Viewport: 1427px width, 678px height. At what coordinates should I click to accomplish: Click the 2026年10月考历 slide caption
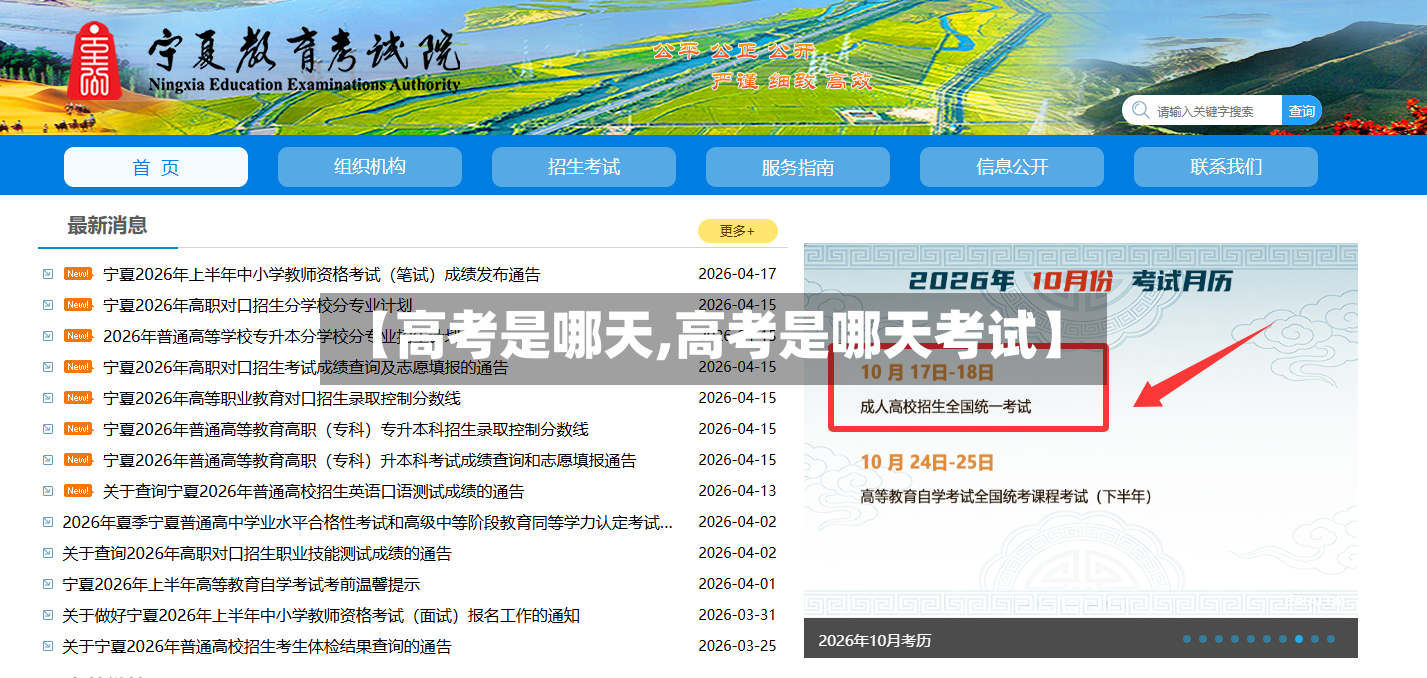[x=875, y=640]
